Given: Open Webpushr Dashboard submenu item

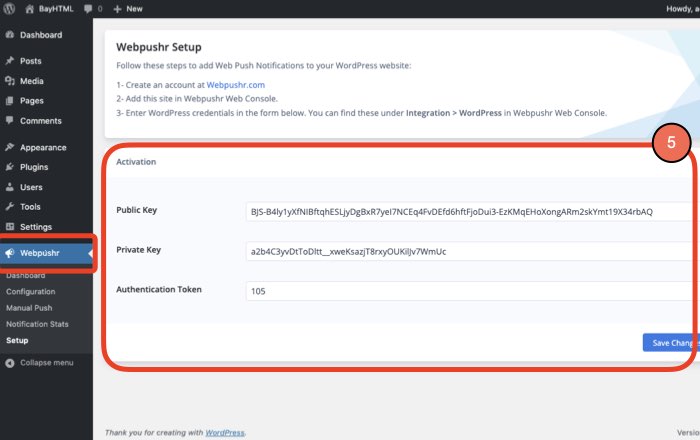Looking at the screenshot, I should (25, 275).
